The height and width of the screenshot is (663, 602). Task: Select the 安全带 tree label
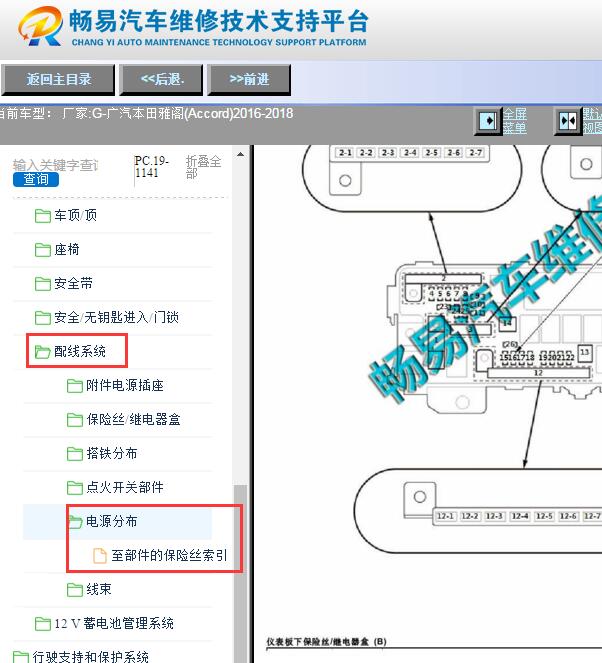73,283
